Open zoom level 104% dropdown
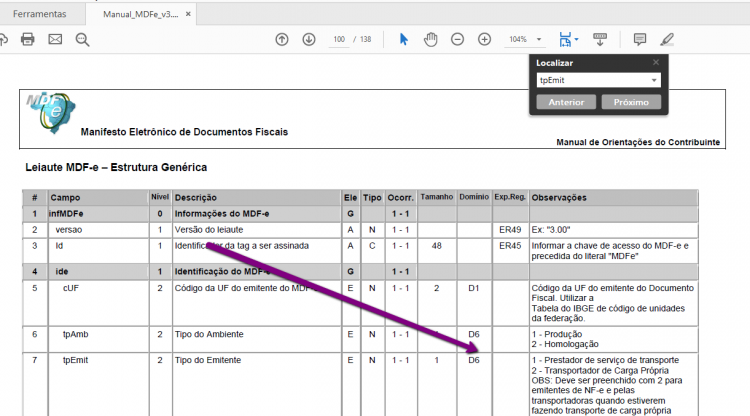 (x=539, y=39)
